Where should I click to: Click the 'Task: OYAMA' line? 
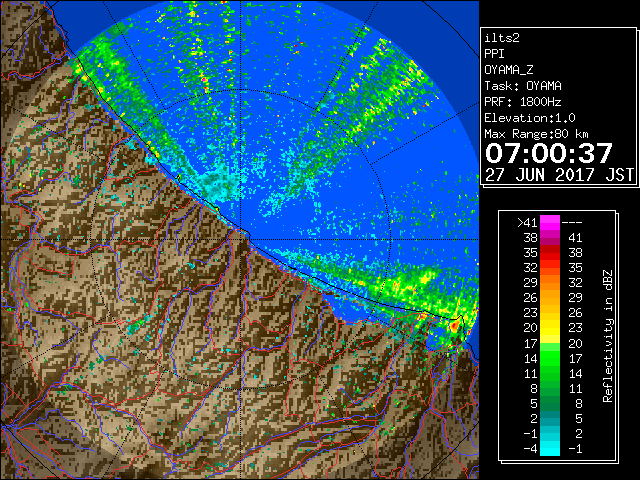(x=523, y=86)
